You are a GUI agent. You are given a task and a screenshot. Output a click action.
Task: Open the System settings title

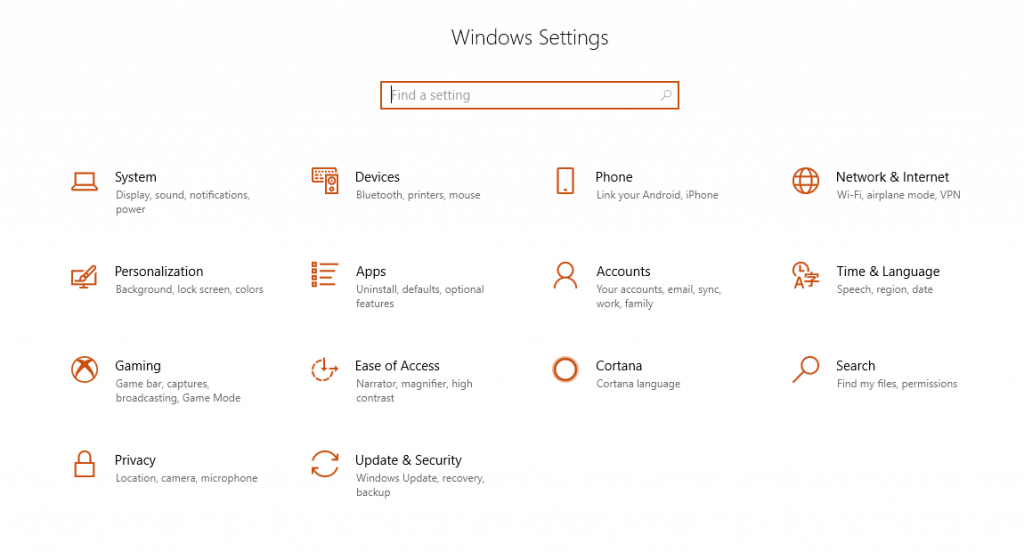[135, 177]
